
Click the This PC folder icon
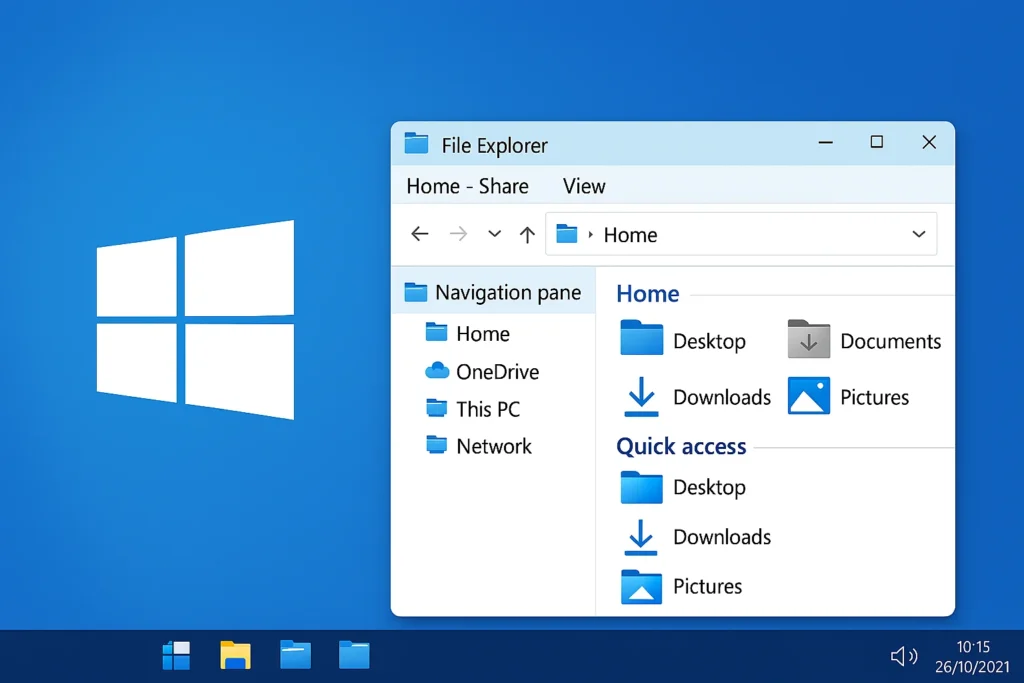pyautogui.click(x=436, y=408)
